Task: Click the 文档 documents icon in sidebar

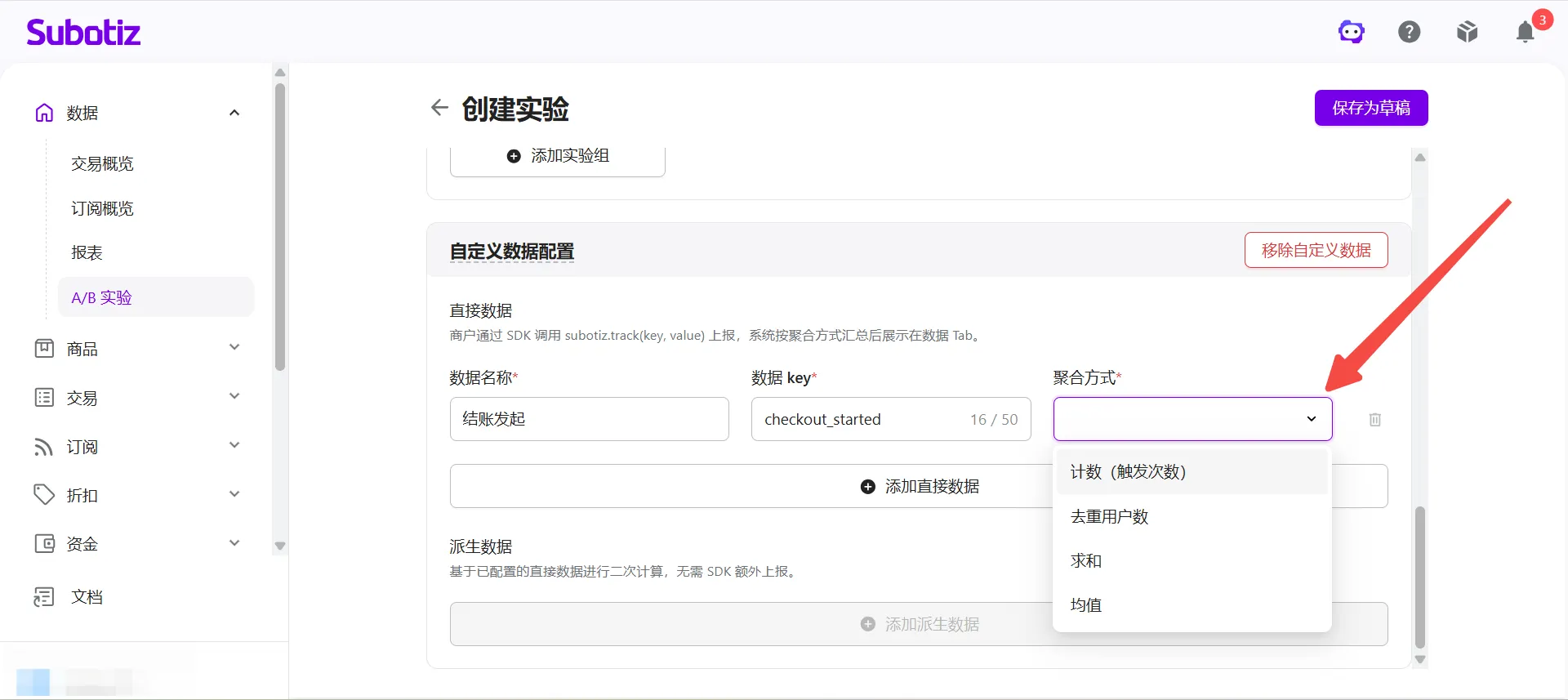Action: pos(44,597)
